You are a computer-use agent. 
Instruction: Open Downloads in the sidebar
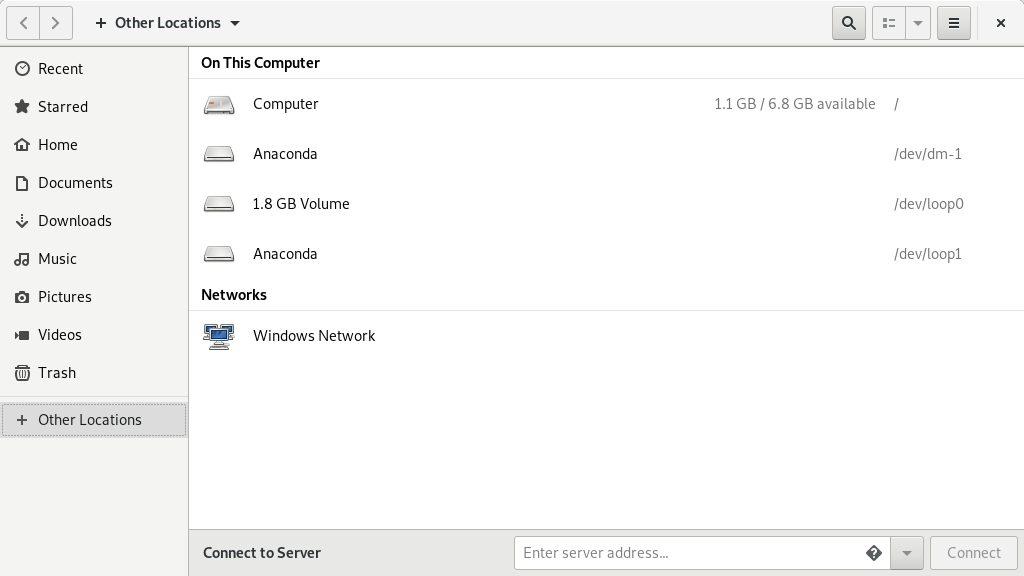click(74, 221)
